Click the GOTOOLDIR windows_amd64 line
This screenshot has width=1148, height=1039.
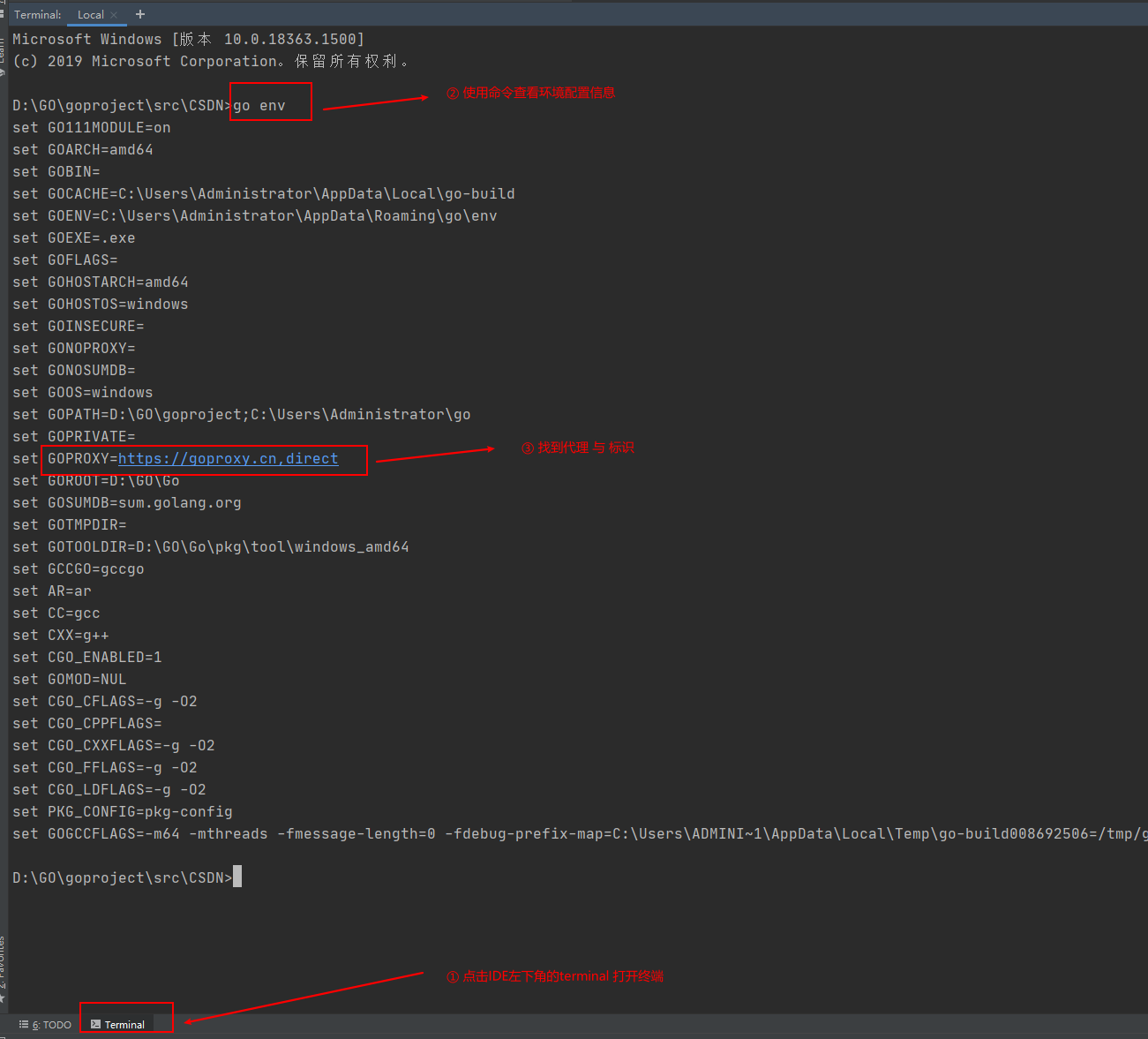[211, 547]
